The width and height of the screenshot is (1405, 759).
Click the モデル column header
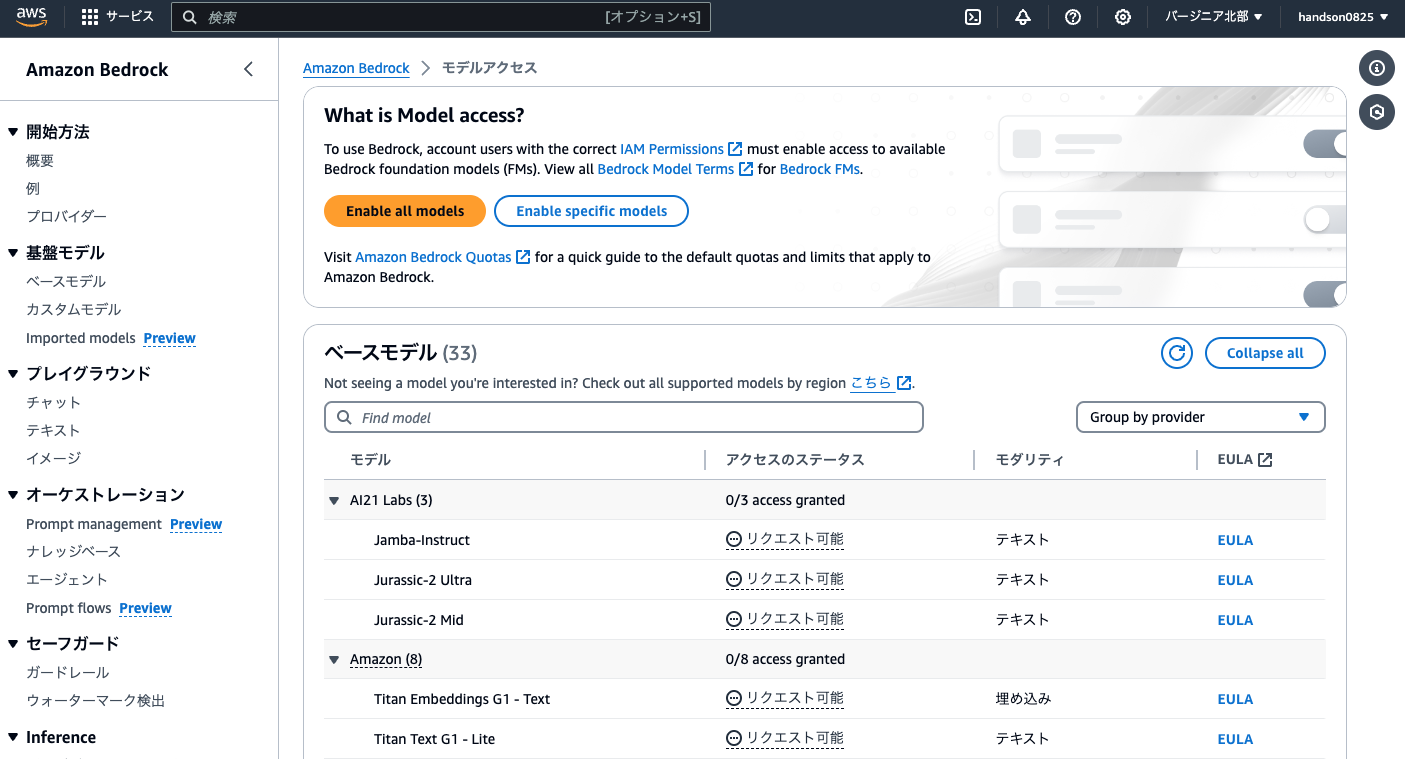(x=370, y=460)
